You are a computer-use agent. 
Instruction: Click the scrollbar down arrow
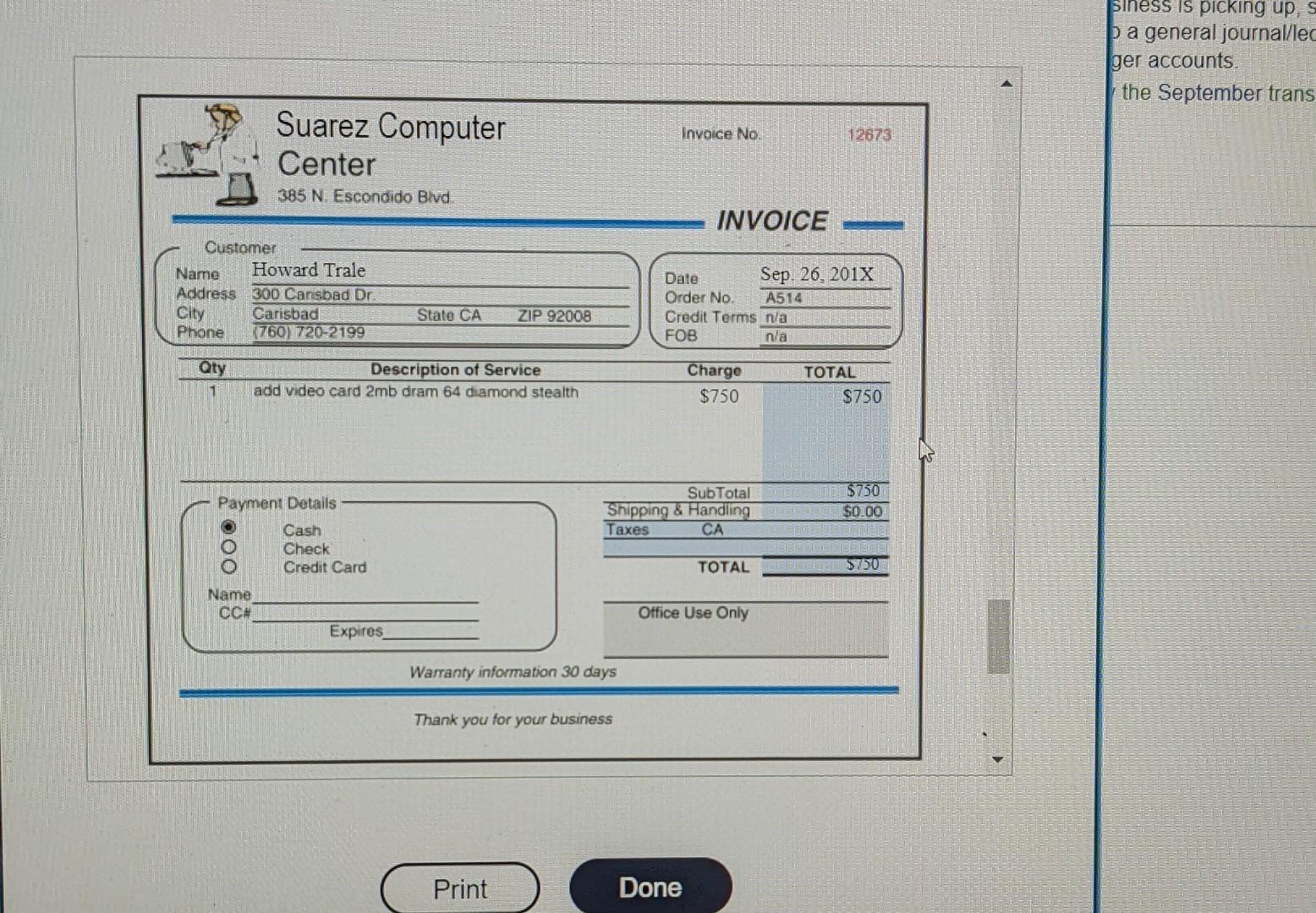pyautogui.click(x=1000, y=759)
